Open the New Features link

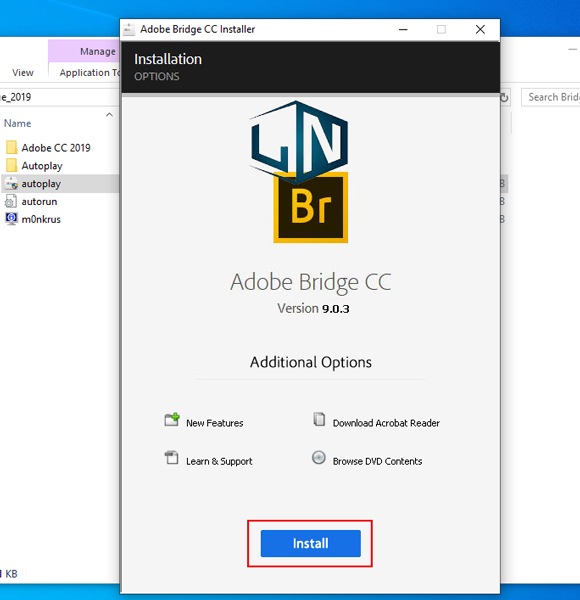[215, 423]
